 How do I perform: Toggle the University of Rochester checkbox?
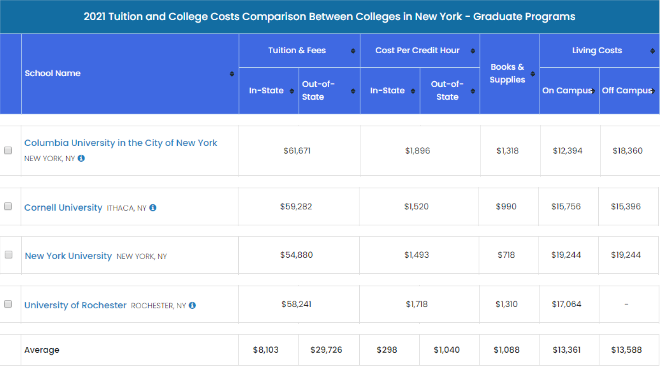[8, 304]
